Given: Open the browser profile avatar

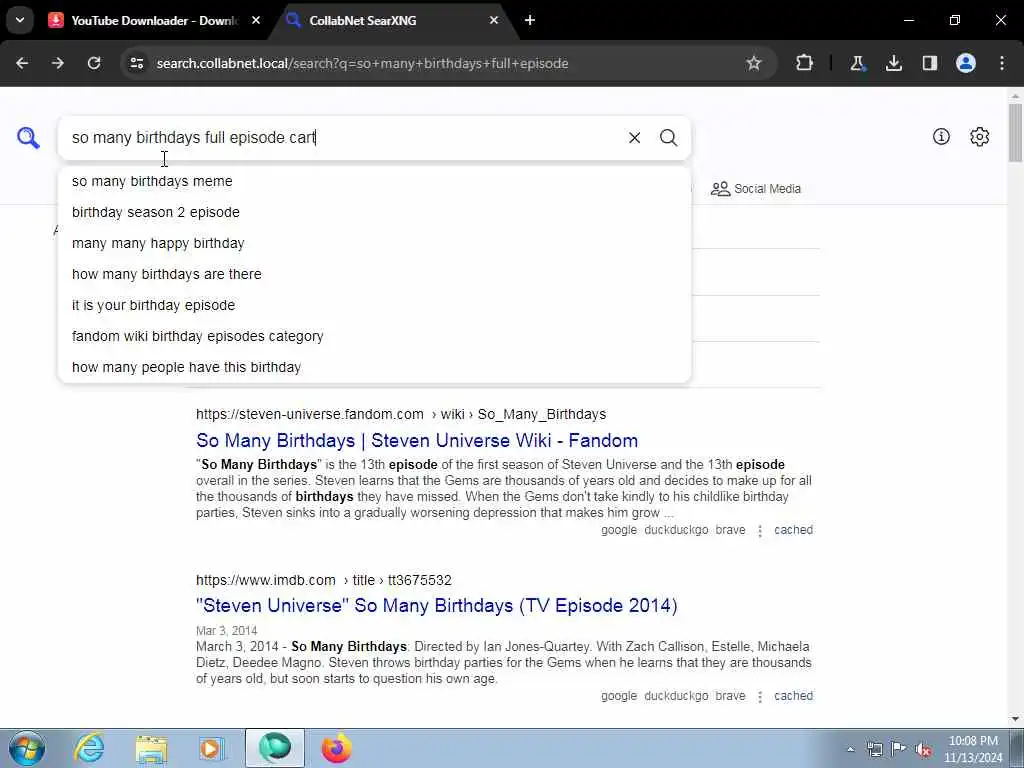Looking at the screenshot, I should point(966,63).
